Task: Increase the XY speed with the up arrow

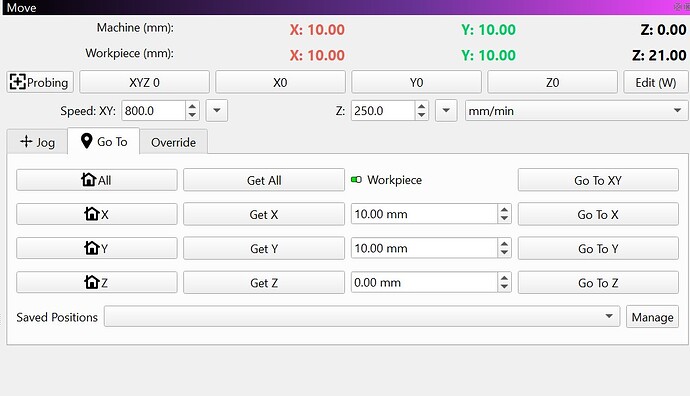Action: pyautogui.click(x=192, y=106)
